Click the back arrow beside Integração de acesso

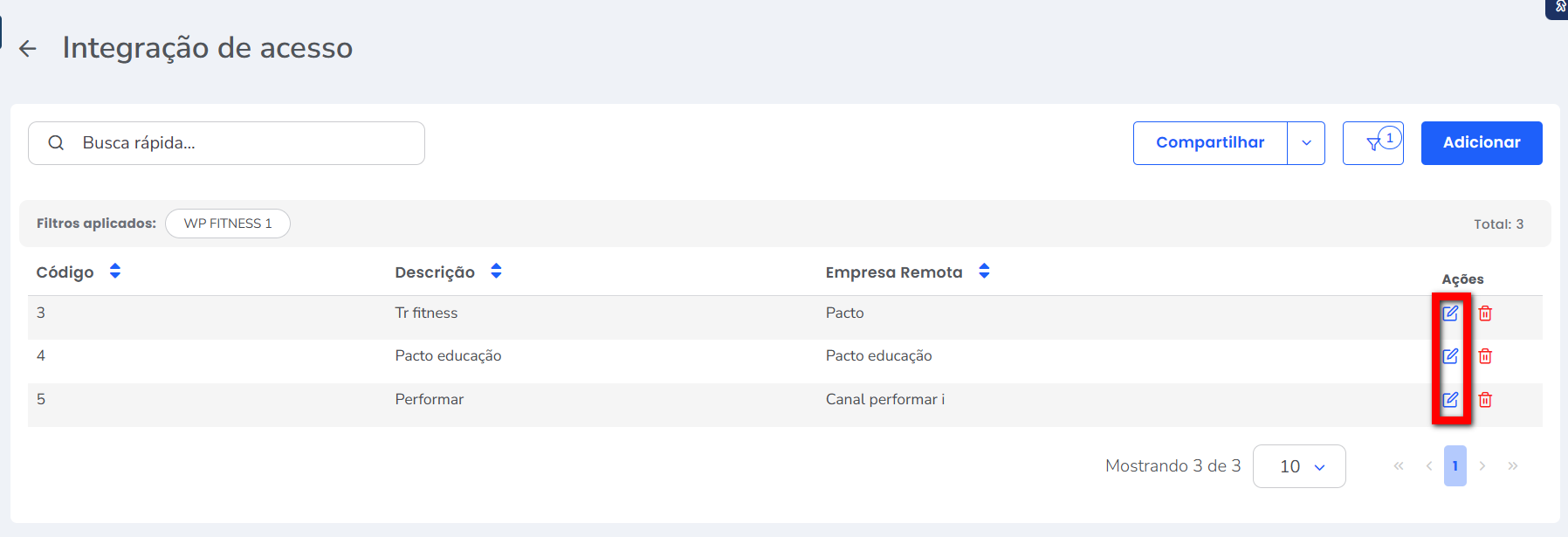pyautogui.click(x=28, y=49)
